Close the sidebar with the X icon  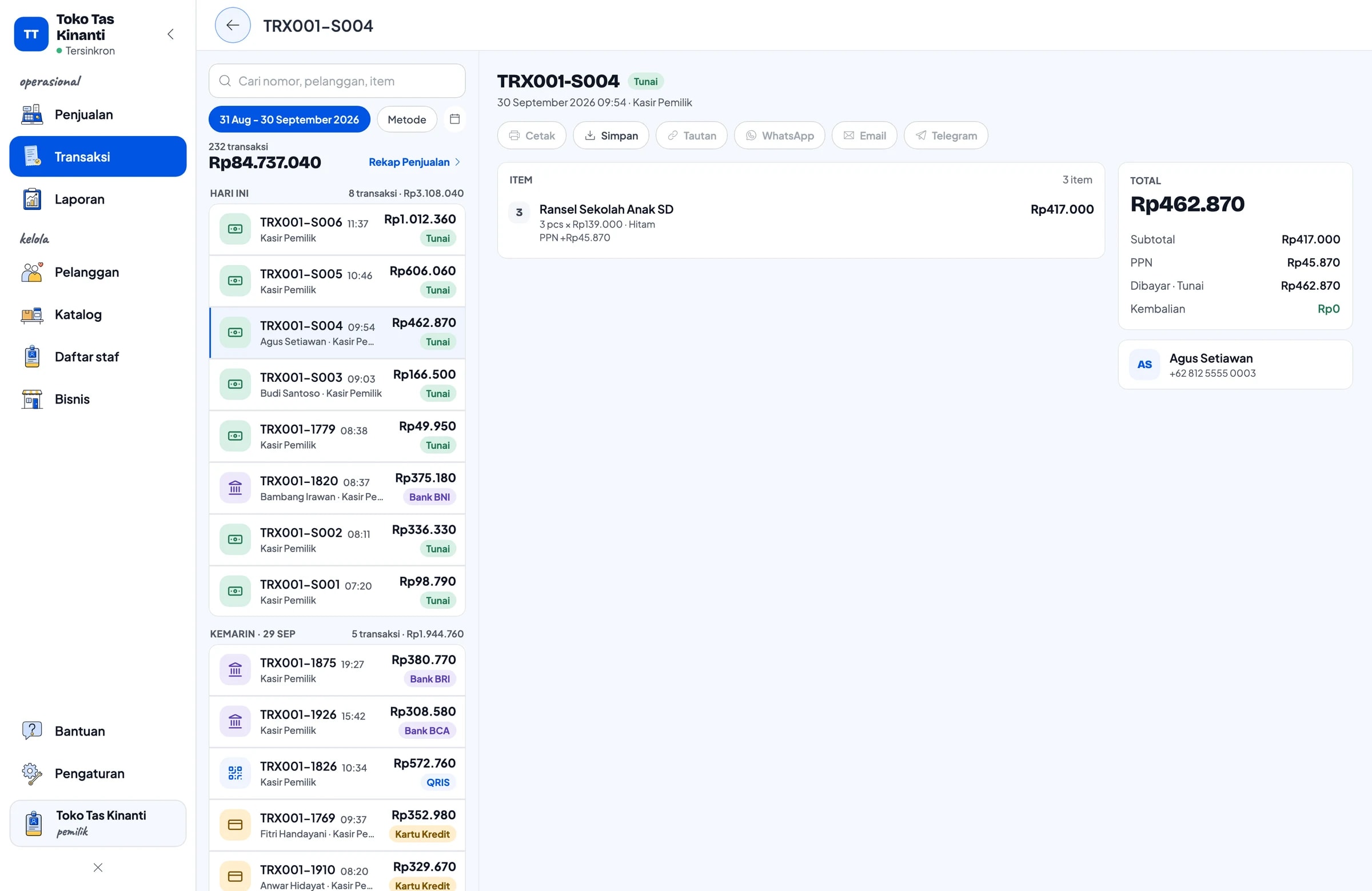coord(98,868)
